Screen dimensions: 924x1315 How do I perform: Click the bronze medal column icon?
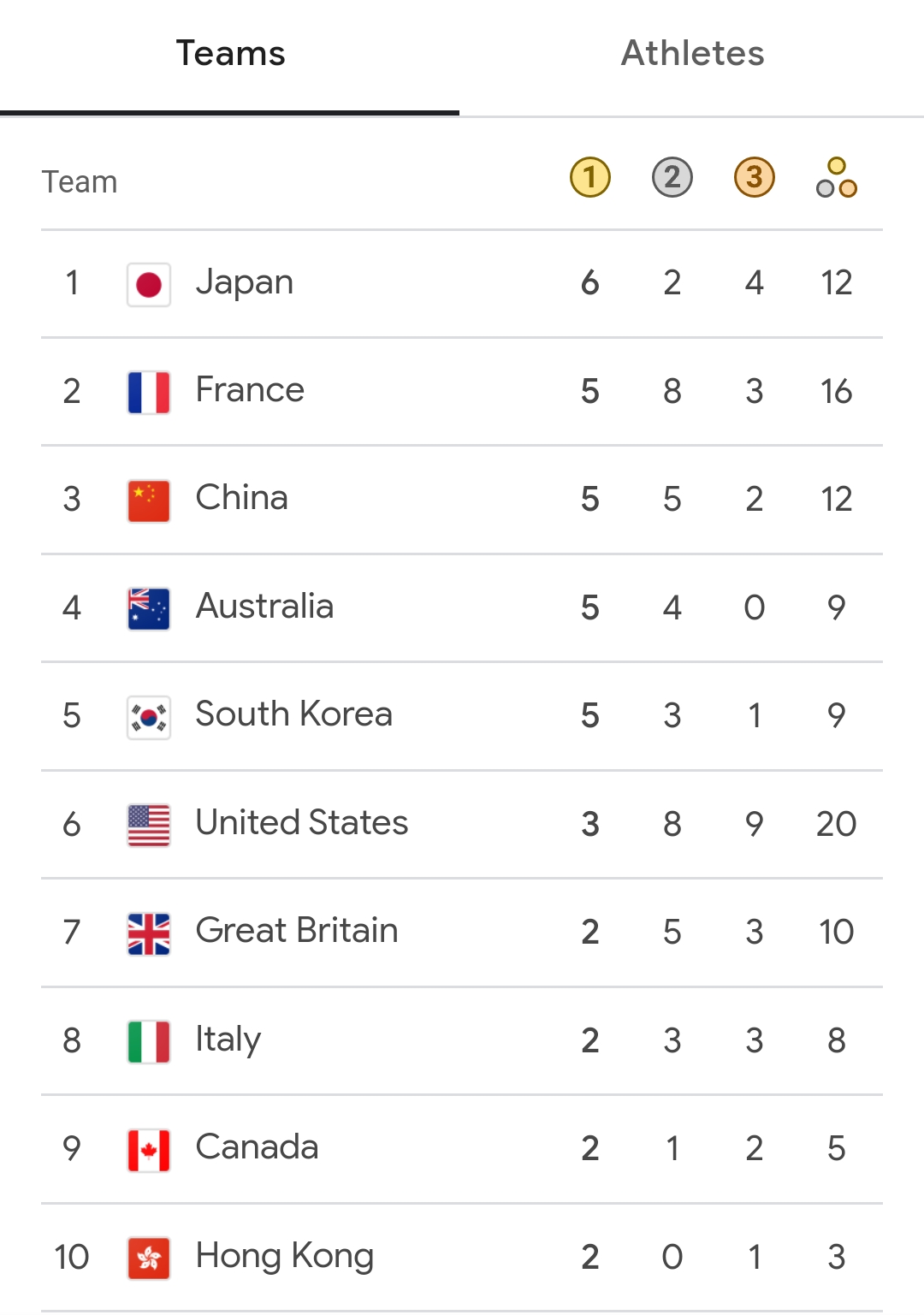[x=754, y=178]
